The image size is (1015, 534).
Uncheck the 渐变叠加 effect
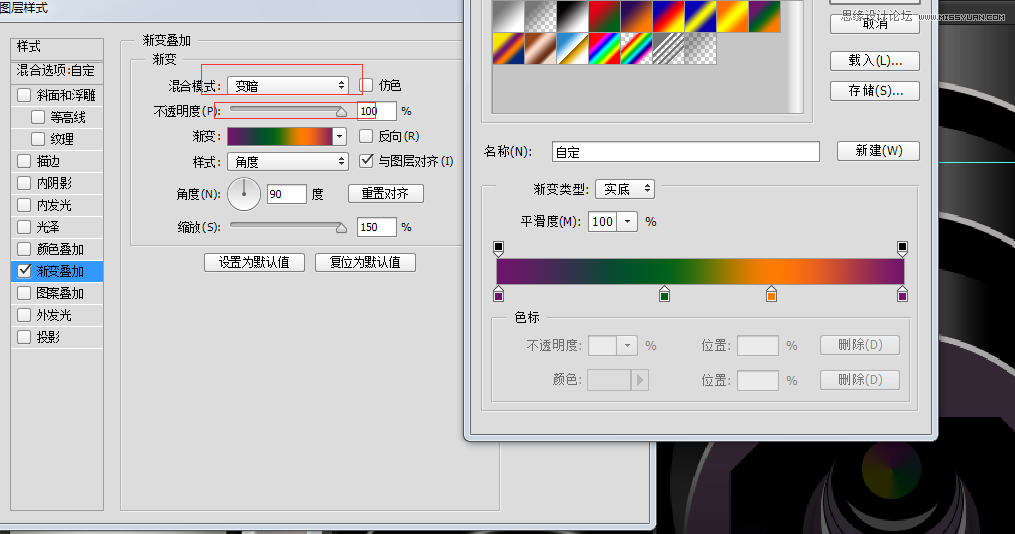click(24, 271)
